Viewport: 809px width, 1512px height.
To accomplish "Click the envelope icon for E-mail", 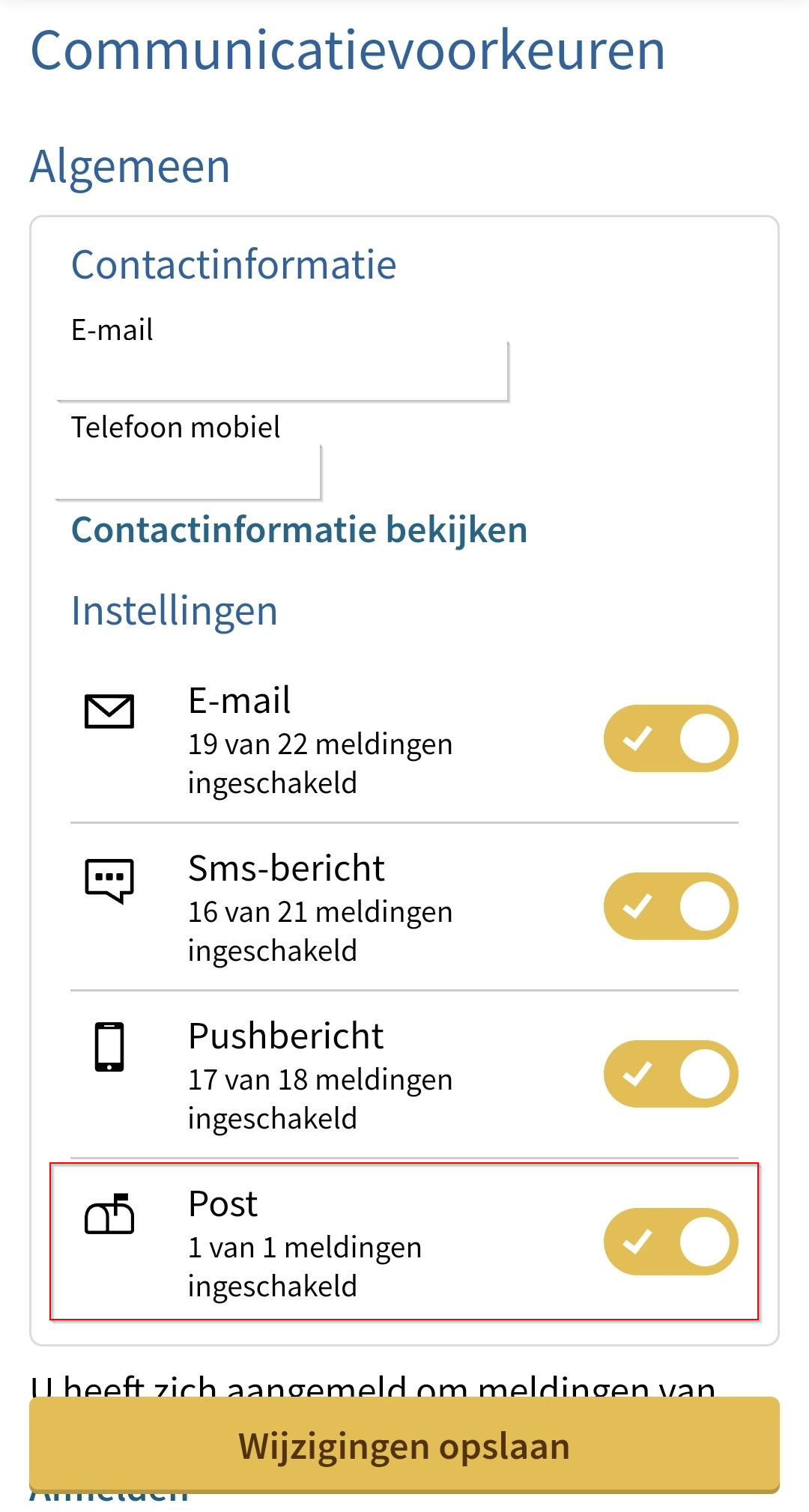I will click(x=109, y=711).
